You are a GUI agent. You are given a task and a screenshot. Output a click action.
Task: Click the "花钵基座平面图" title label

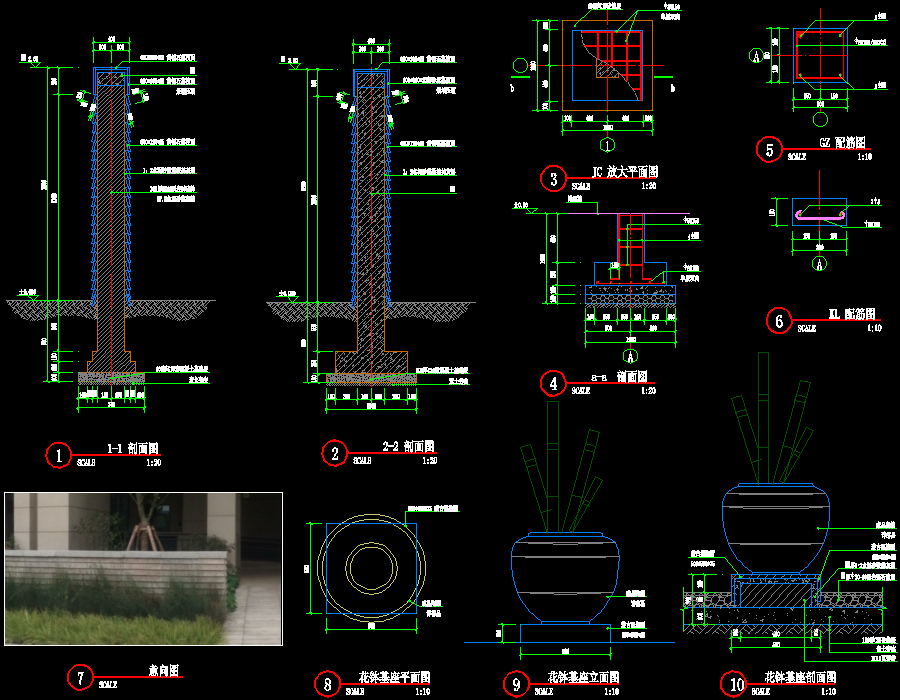392,678
